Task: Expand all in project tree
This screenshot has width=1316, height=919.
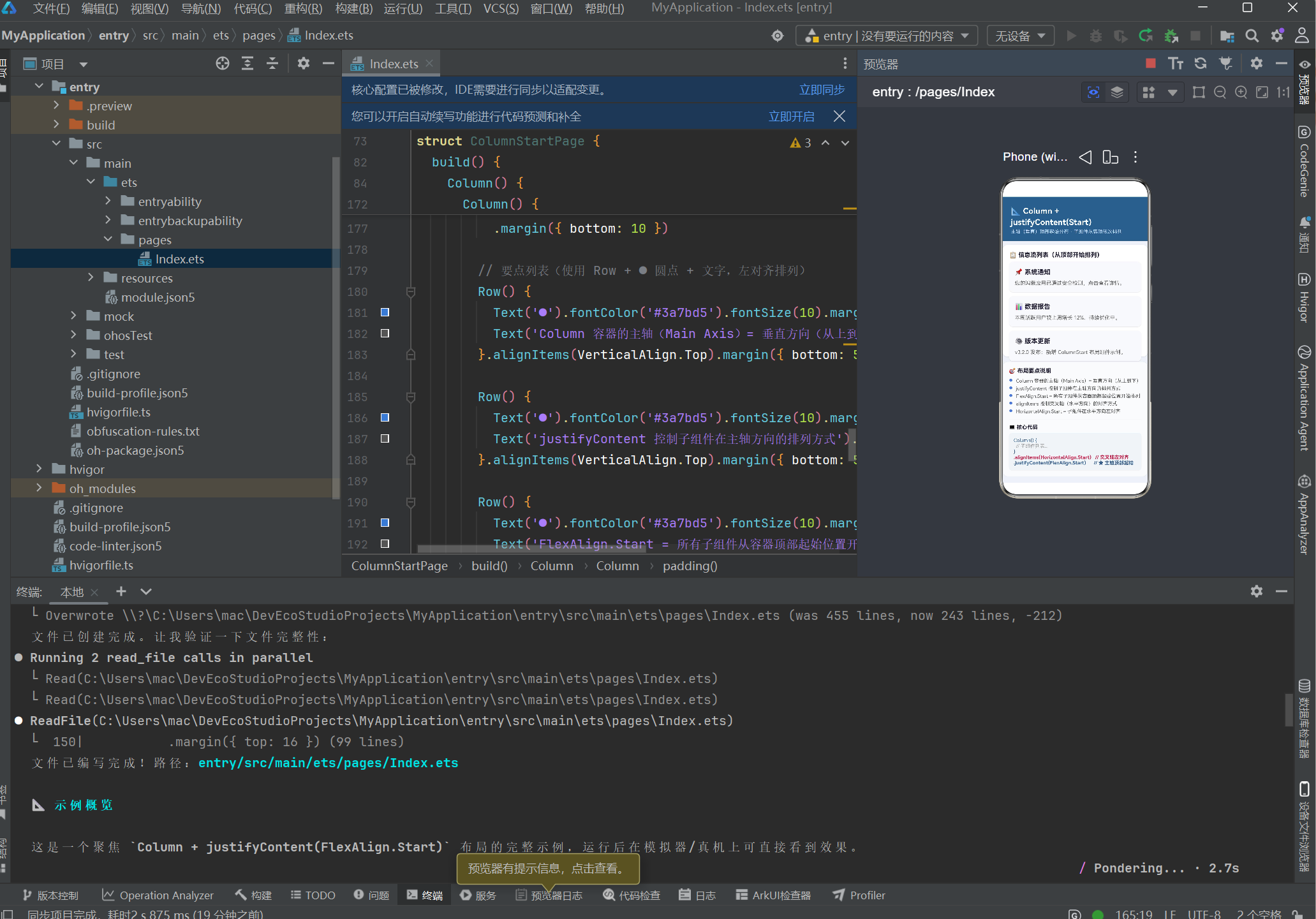Action: [x=247, y=63]
